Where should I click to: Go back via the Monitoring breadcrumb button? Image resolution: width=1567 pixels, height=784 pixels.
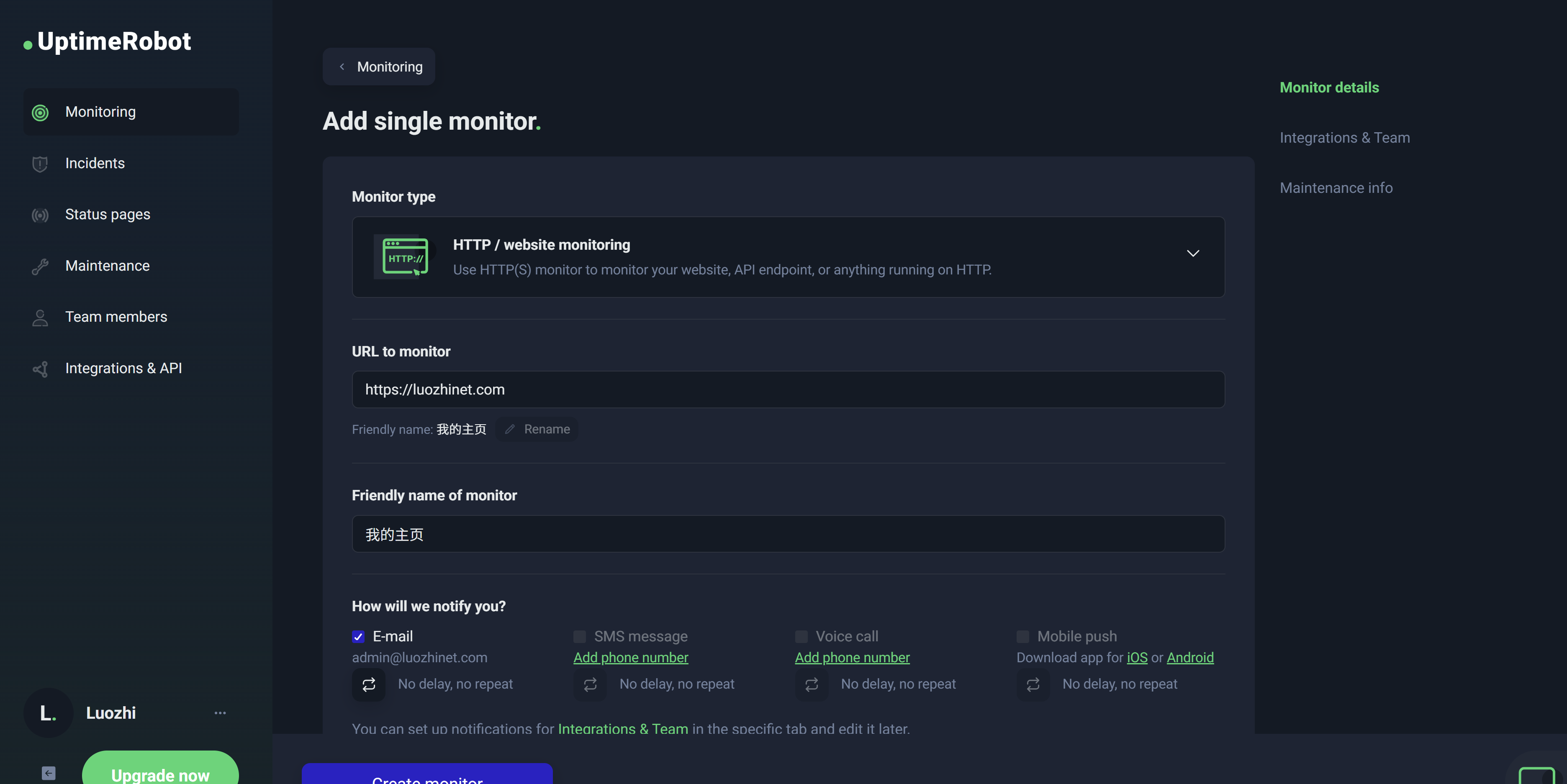tap(379, 67)
